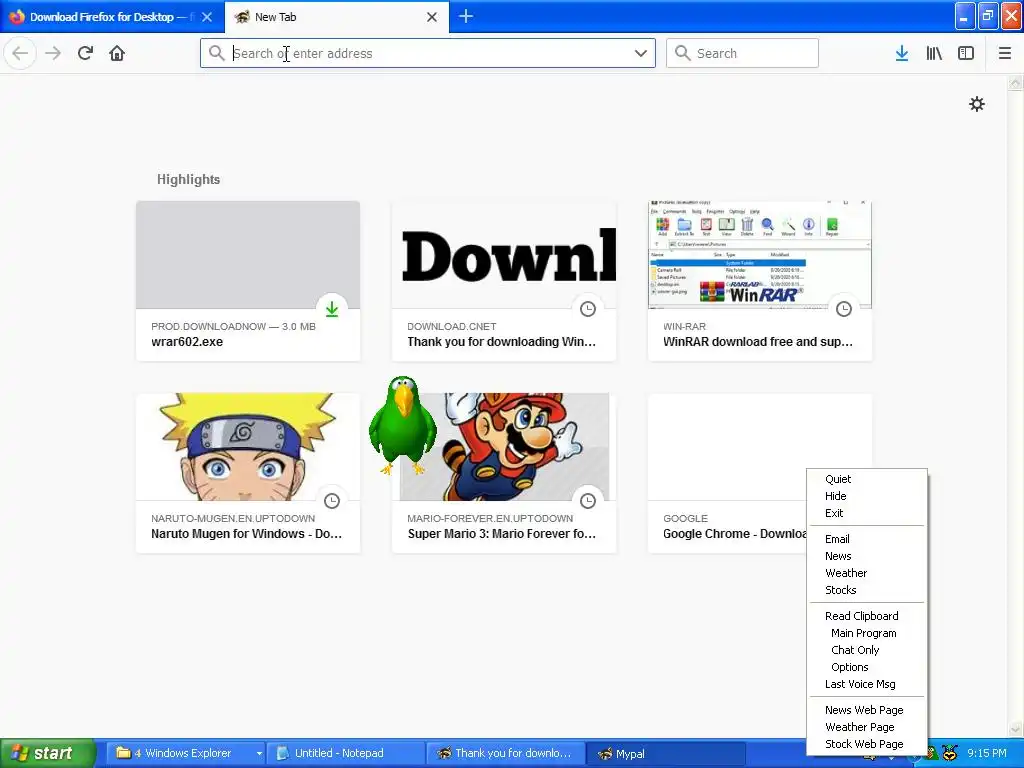Focus the Search or enter address field

click(x=428, y=53)
